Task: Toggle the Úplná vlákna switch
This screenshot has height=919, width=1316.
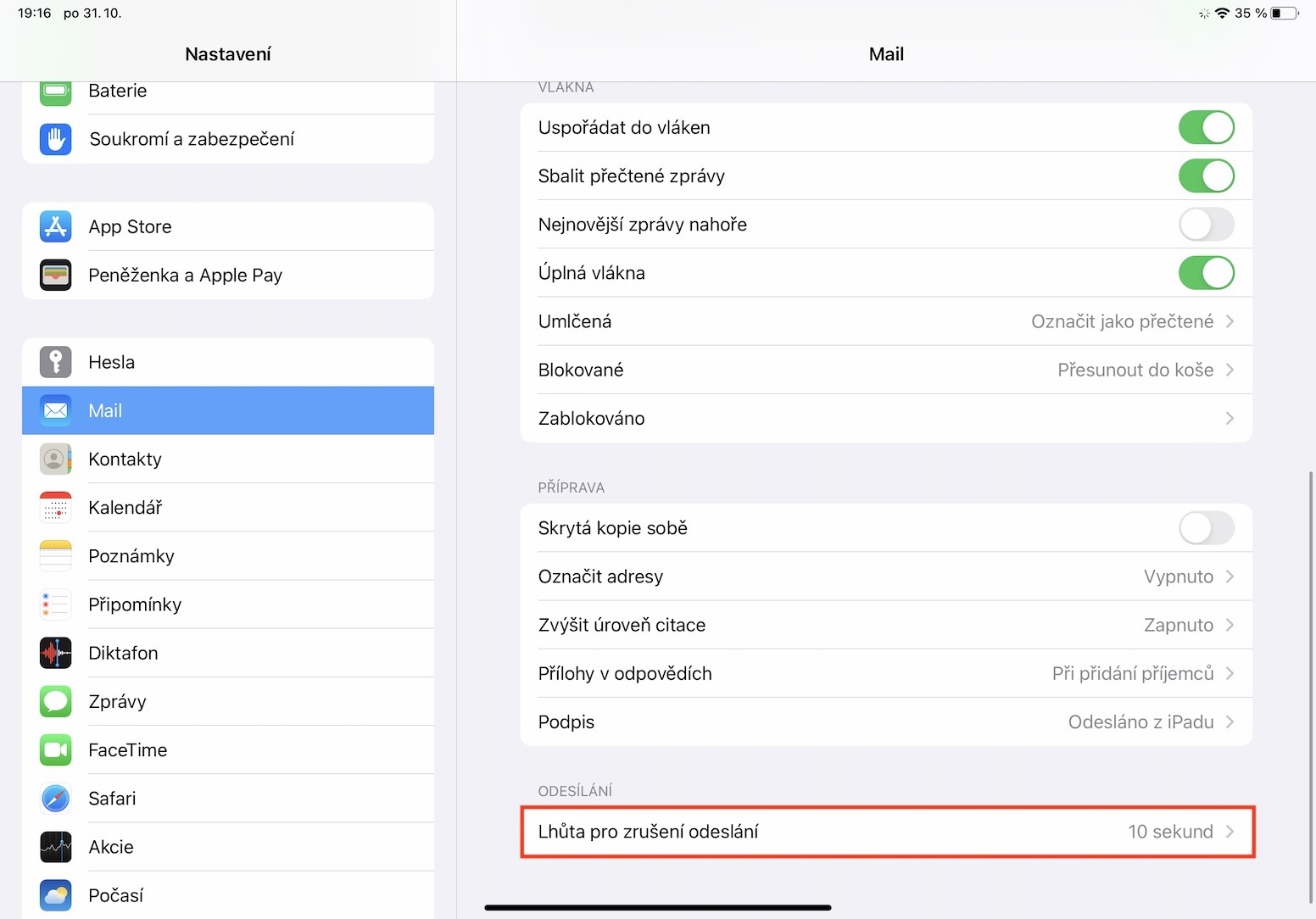Action: point(1206,273)
